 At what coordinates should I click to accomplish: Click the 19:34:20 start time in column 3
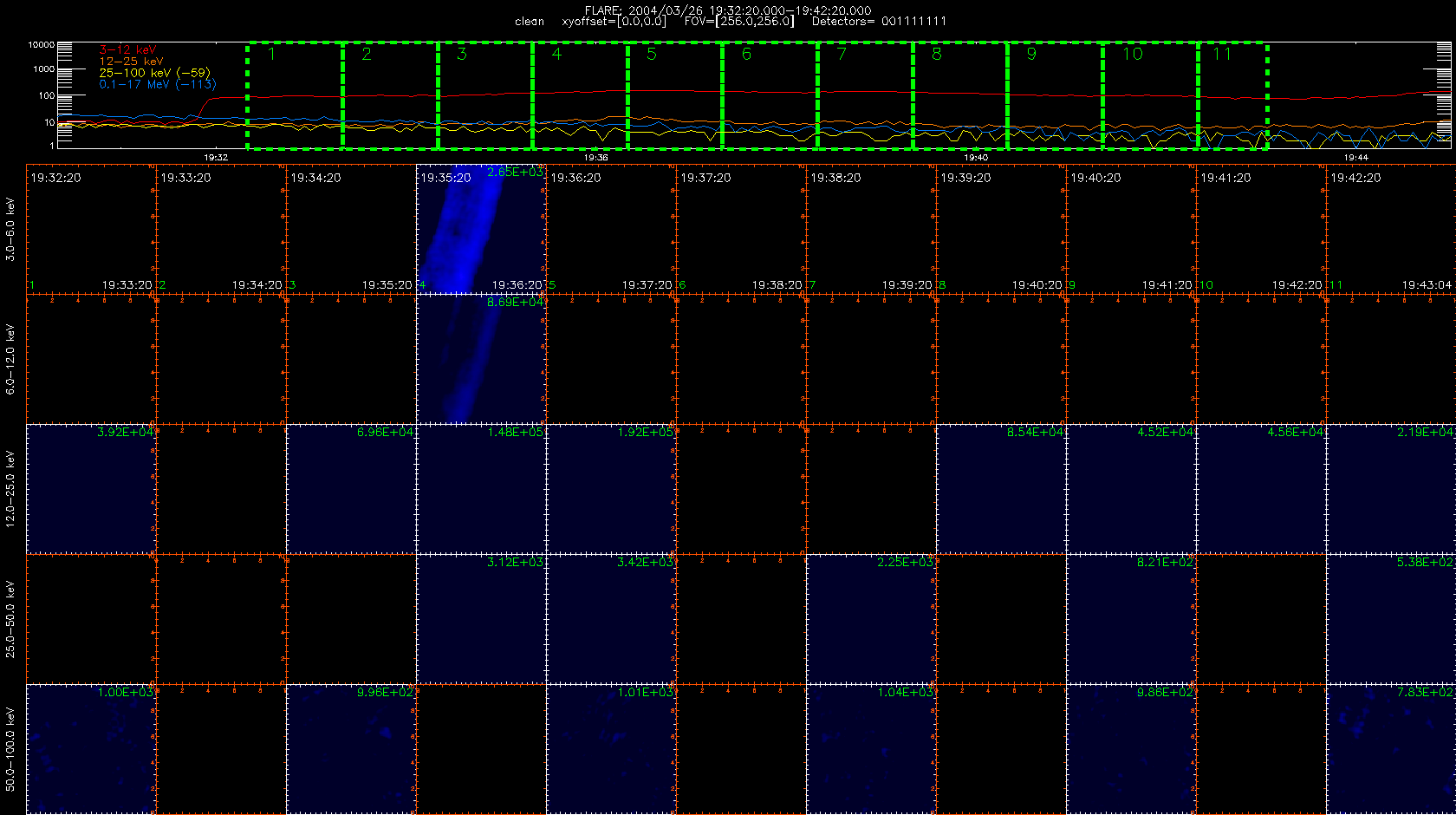[316, 178]
